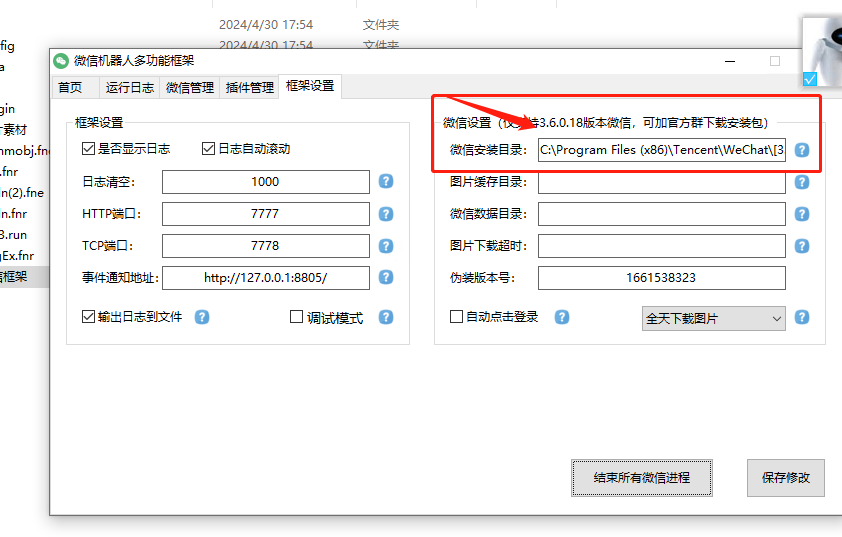Switch to the 插件管理 tab
The image size is (842, 537).
click(250, 88)
